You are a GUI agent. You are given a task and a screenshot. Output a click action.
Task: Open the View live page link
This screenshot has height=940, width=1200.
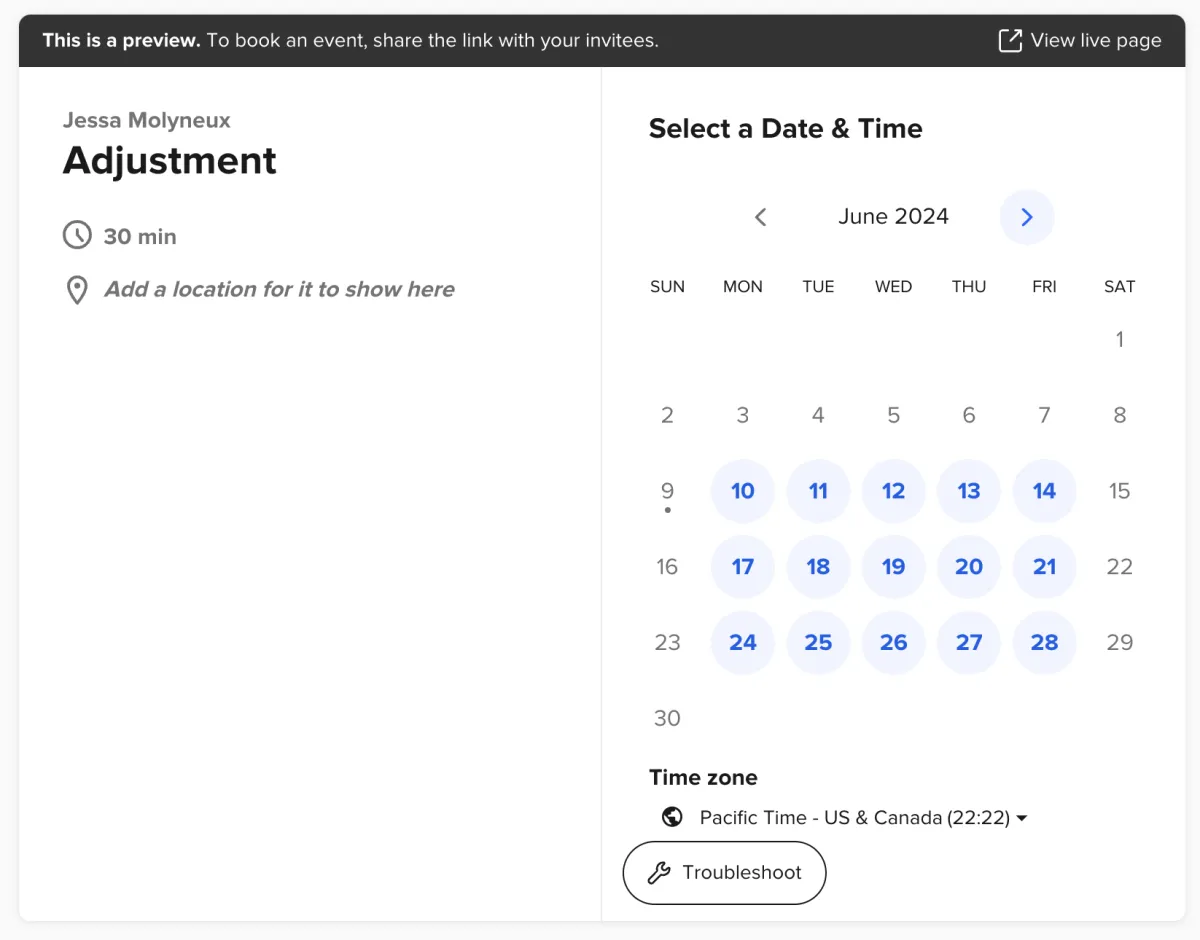pyautogui.click(x=1080, y=41)
